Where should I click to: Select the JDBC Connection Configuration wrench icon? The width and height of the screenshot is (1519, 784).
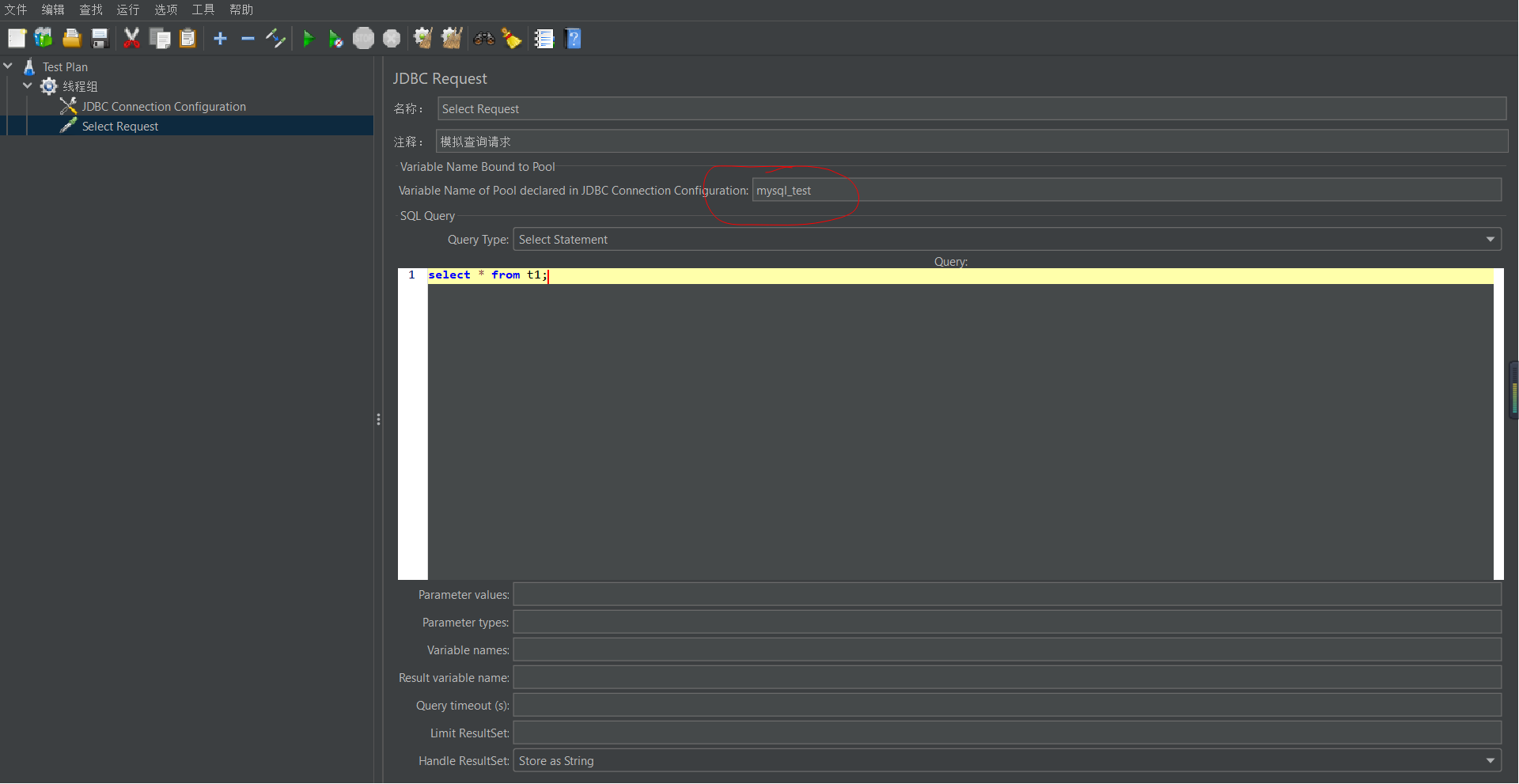[x=68, y=106]
